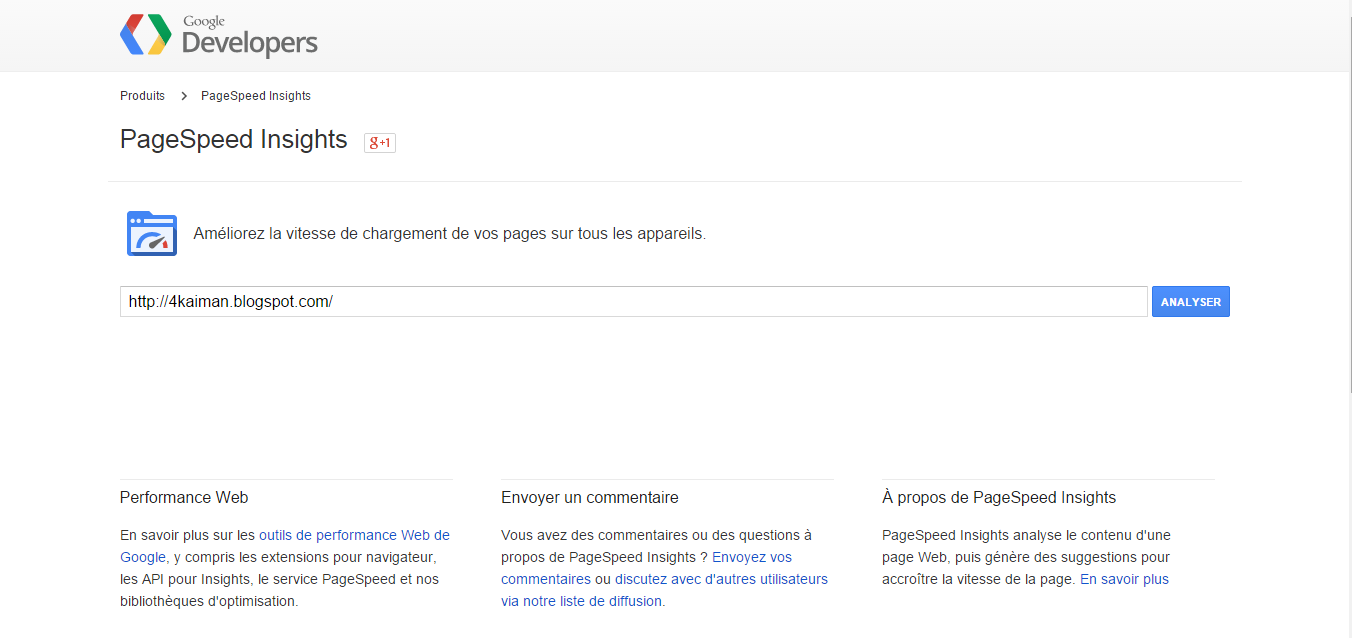Image resolution: width=1352 pixels, height=638 pixels.
Task: Click the Performance Web section title
Action: (184, 497)
